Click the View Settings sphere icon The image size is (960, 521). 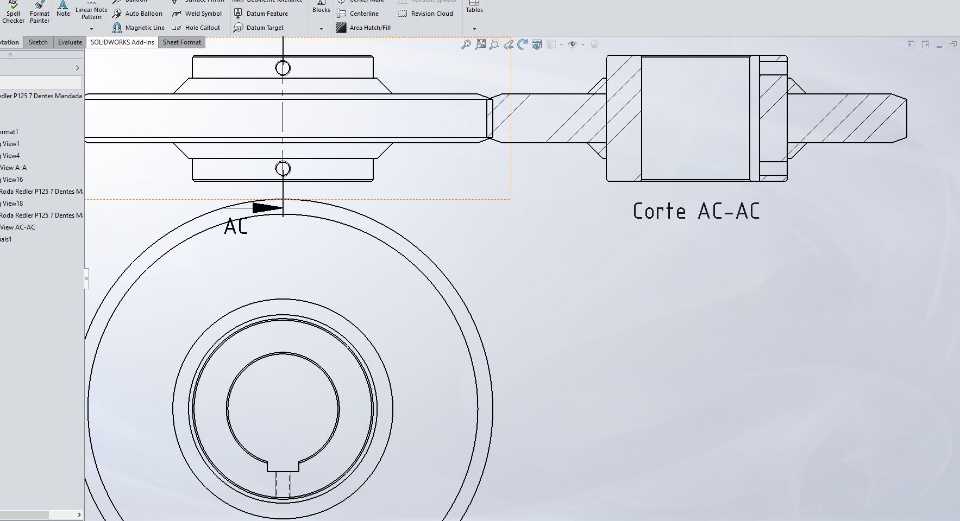[594, 44]
